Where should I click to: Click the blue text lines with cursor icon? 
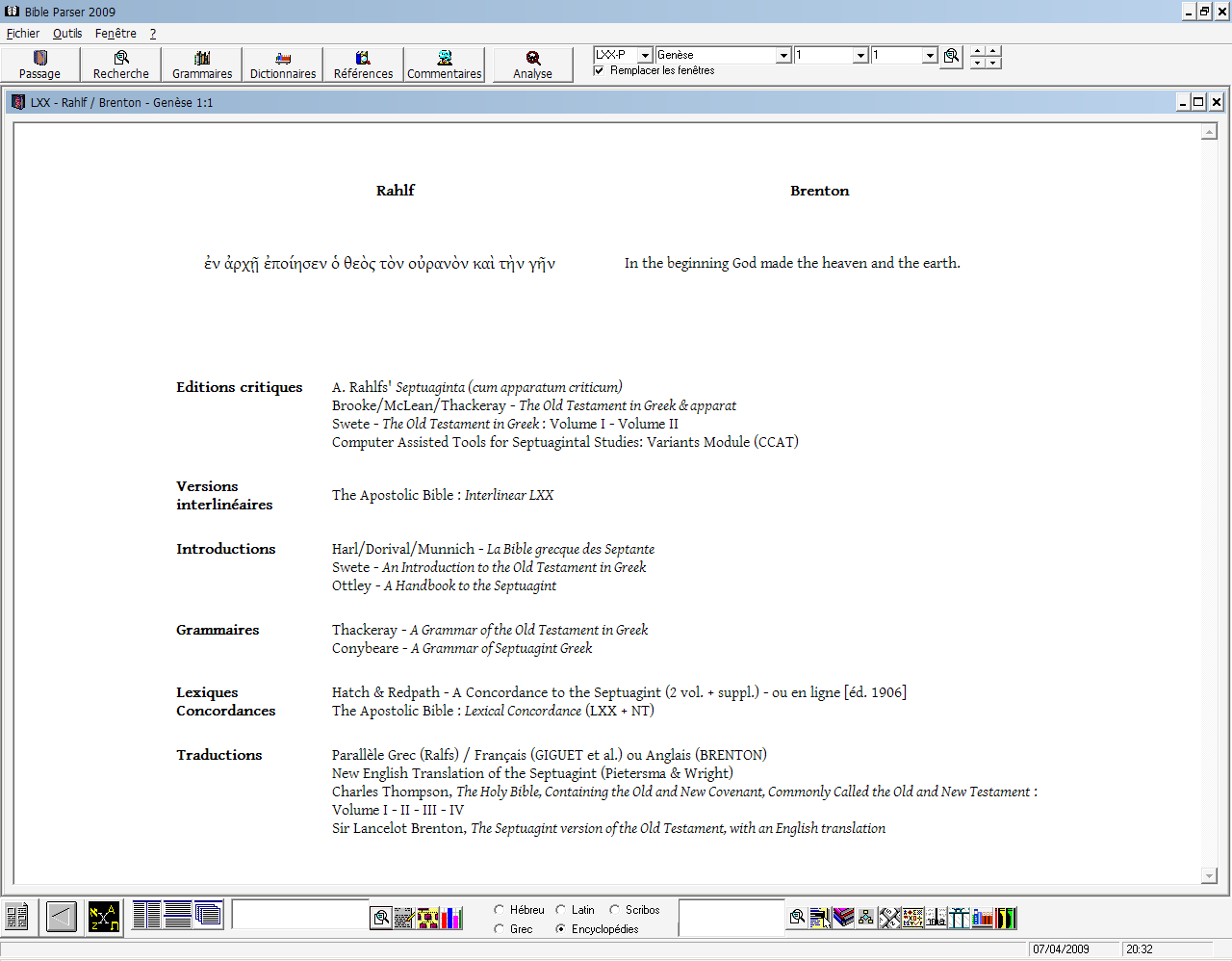pos(819,918)
